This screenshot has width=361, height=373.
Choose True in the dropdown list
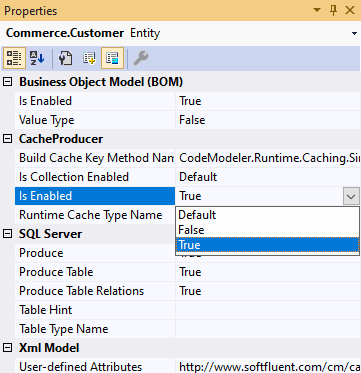point(267,245)
